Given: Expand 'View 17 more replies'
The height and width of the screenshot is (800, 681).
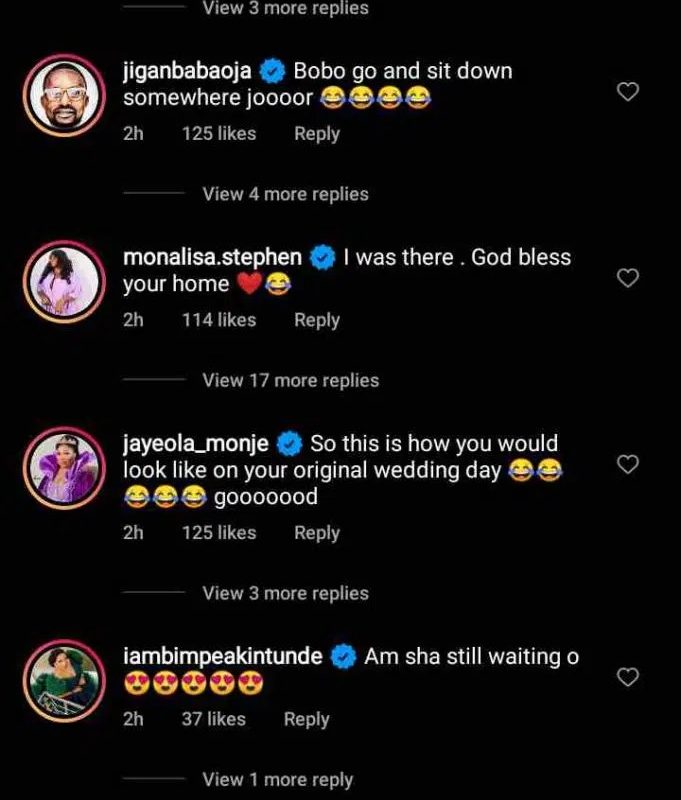Looking at the screenshot, I should point(290,380).
